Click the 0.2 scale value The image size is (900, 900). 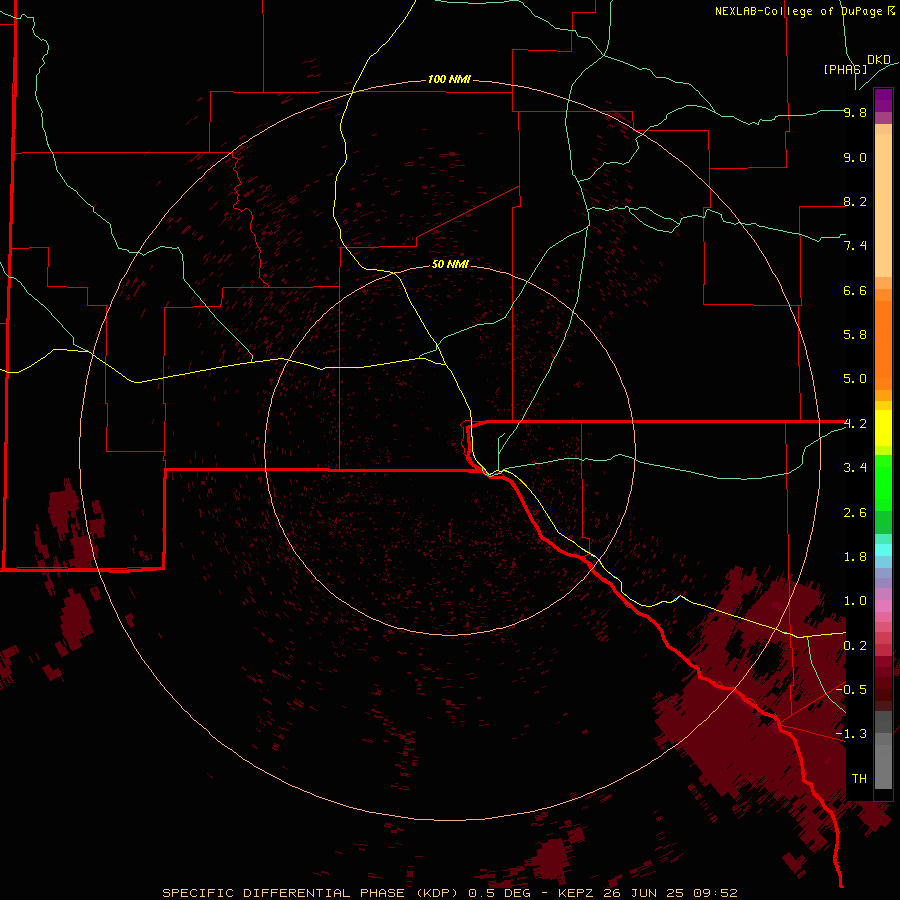coord(855,646)
